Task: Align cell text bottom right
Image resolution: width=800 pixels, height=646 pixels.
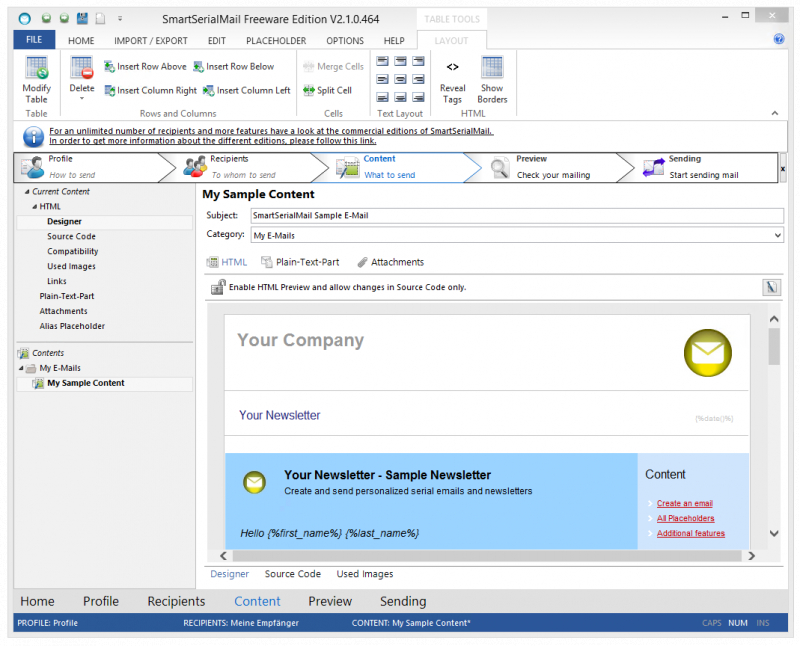Action: [x=418, y=97]
